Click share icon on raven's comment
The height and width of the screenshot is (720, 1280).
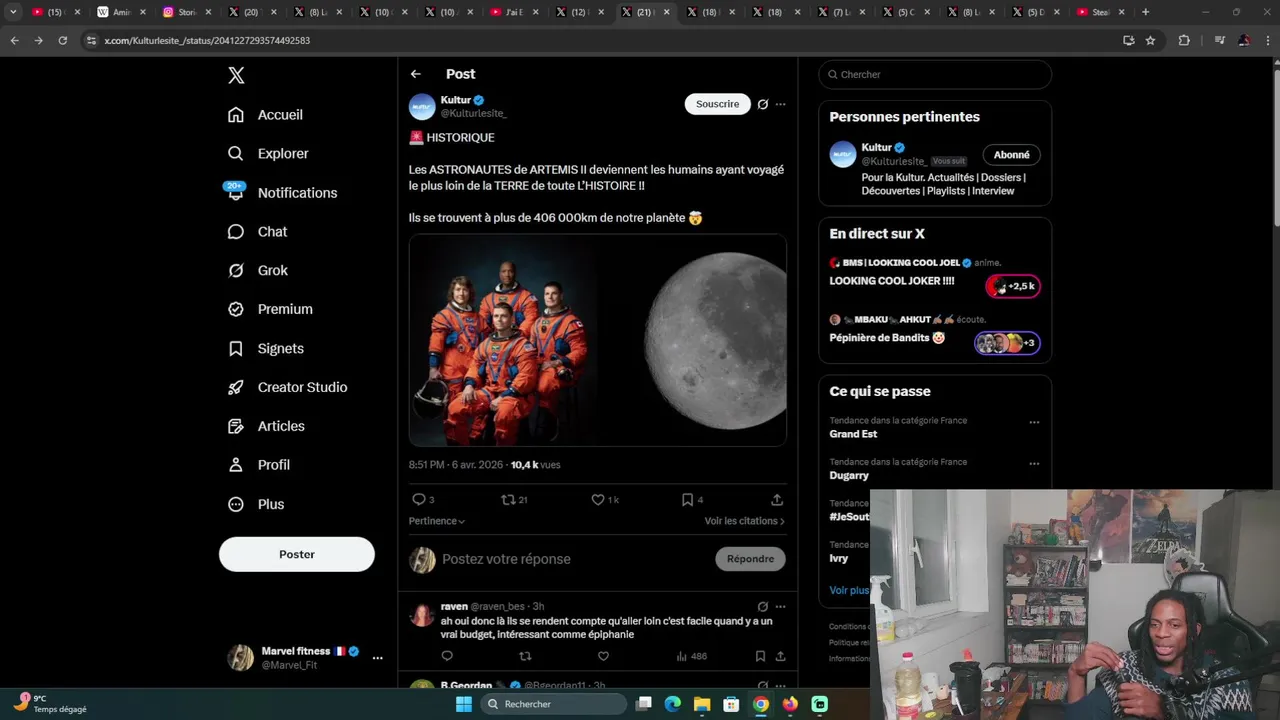(x=781, y=656)
